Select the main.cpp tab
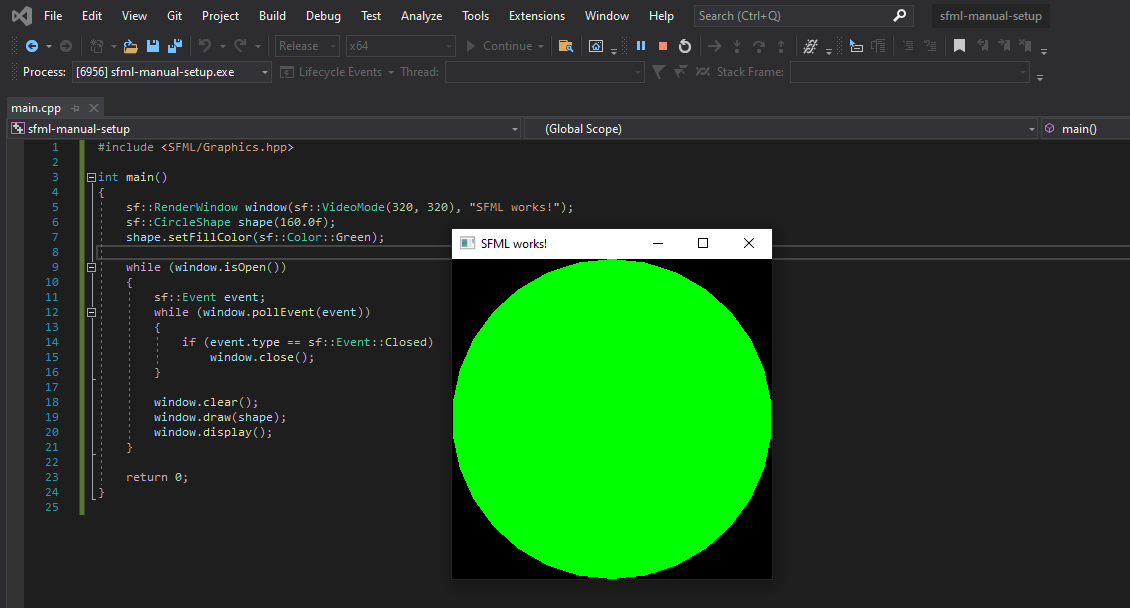The width and height of the screenshot is (1130, 608). [x=37, y=107]
